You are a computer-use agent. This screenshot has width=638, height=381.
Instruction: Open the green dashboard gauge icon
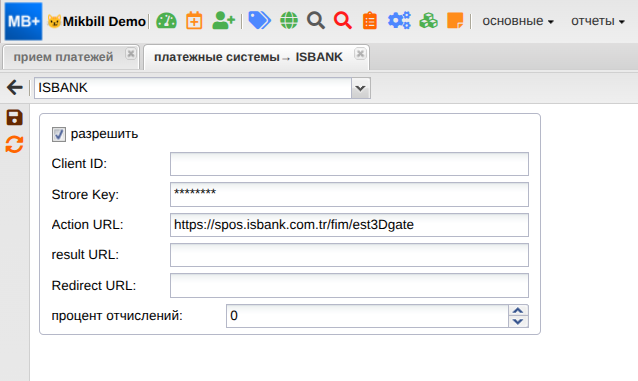(x=166, y=21)
